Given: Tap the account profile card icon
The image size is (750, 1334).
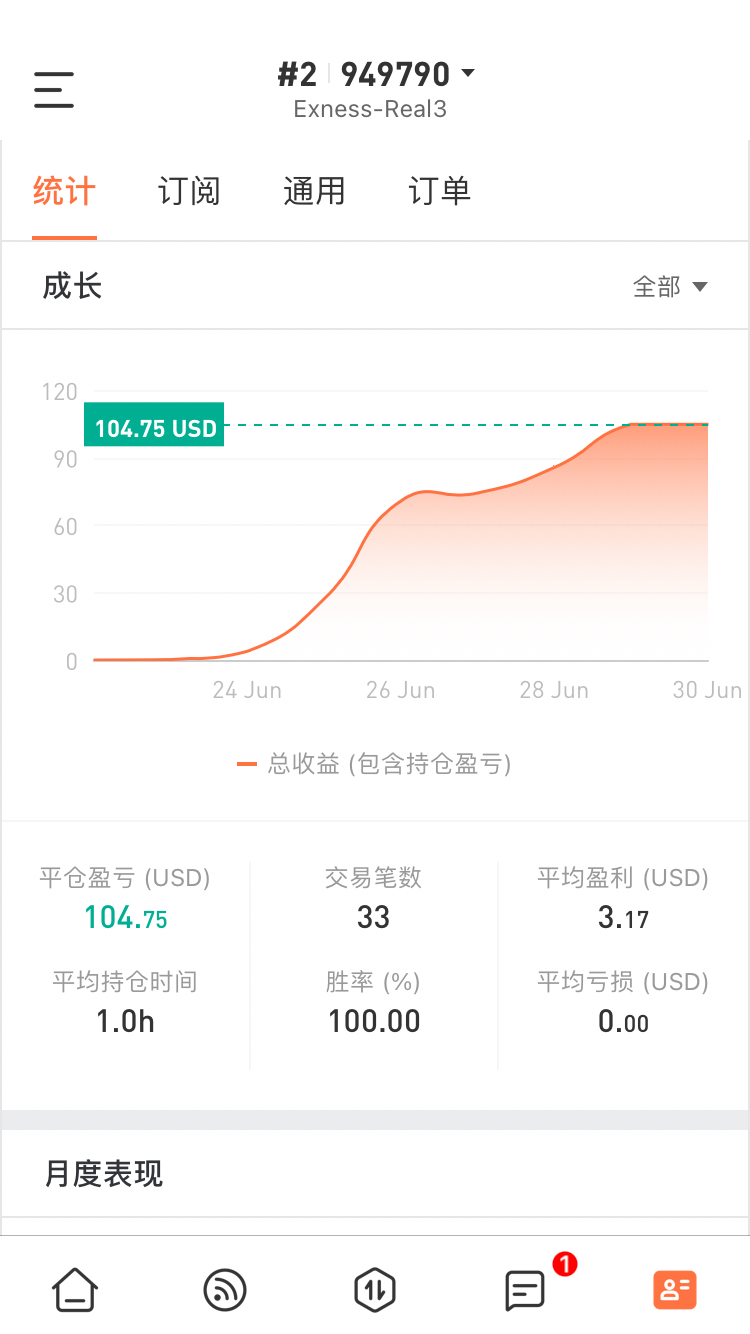Looking at the screenshot, I should coord(675,1290).
